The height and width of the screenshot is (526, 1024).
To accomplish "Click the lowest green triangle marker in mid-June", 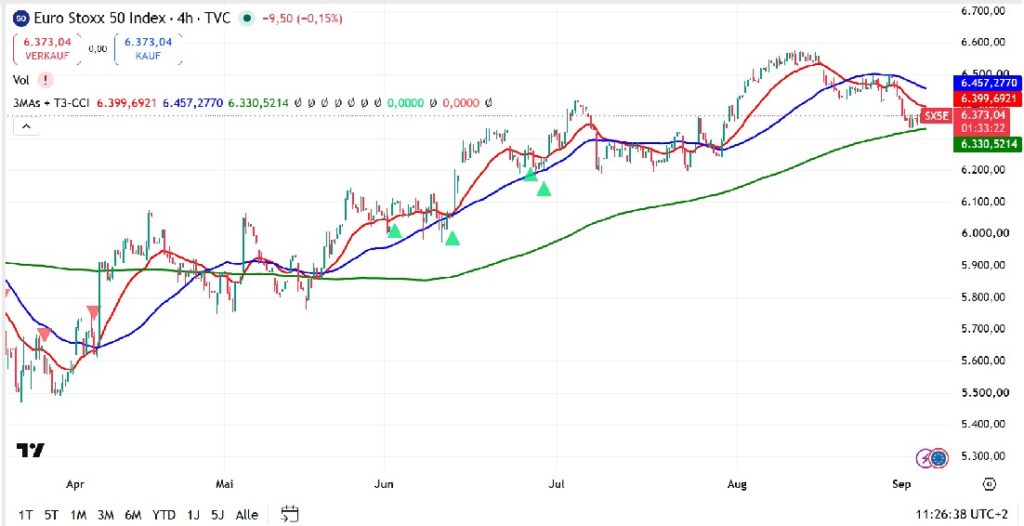I will (452, 238).
